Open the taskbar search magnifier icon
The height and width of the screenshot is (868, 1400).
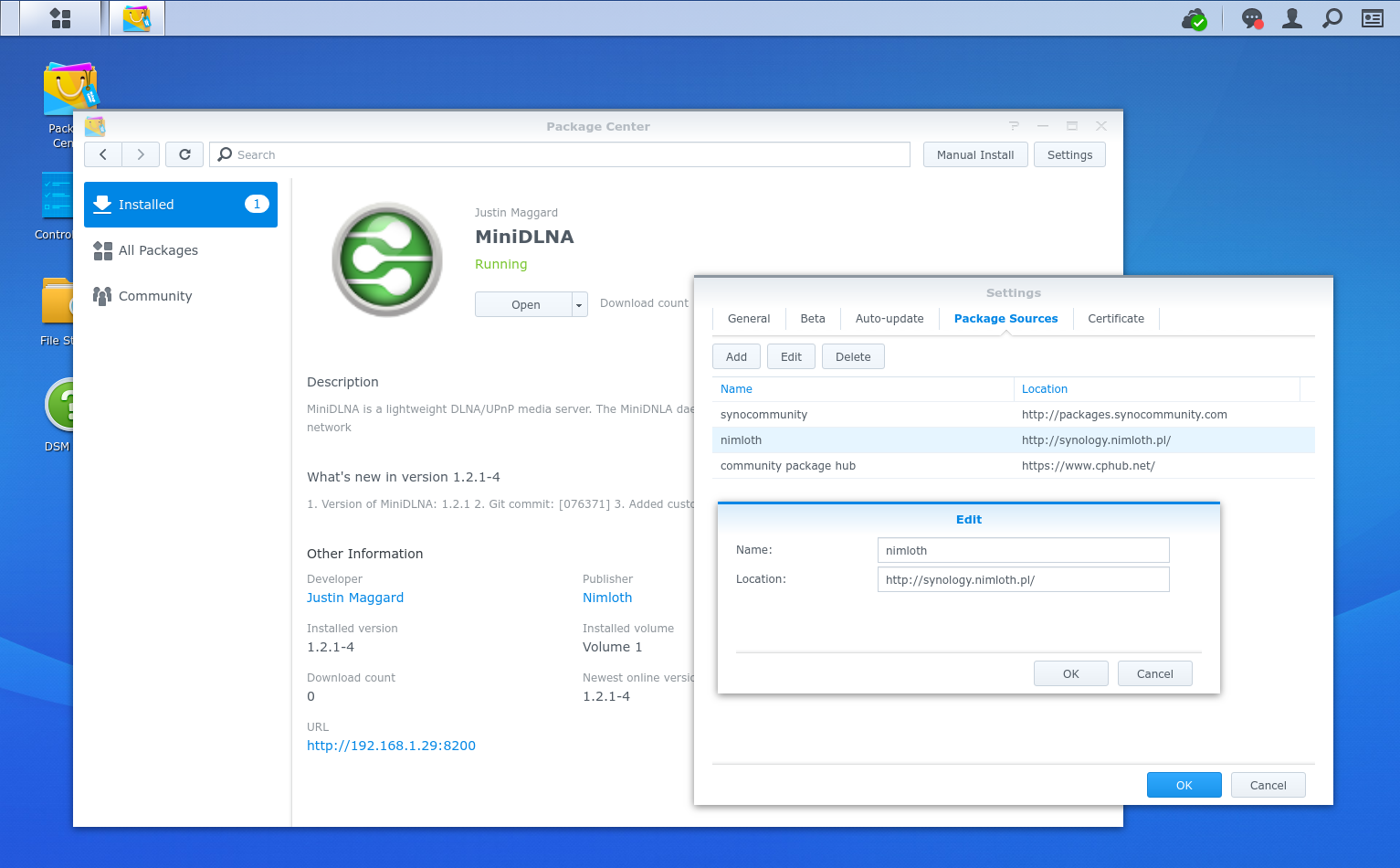coord(1332,18)
